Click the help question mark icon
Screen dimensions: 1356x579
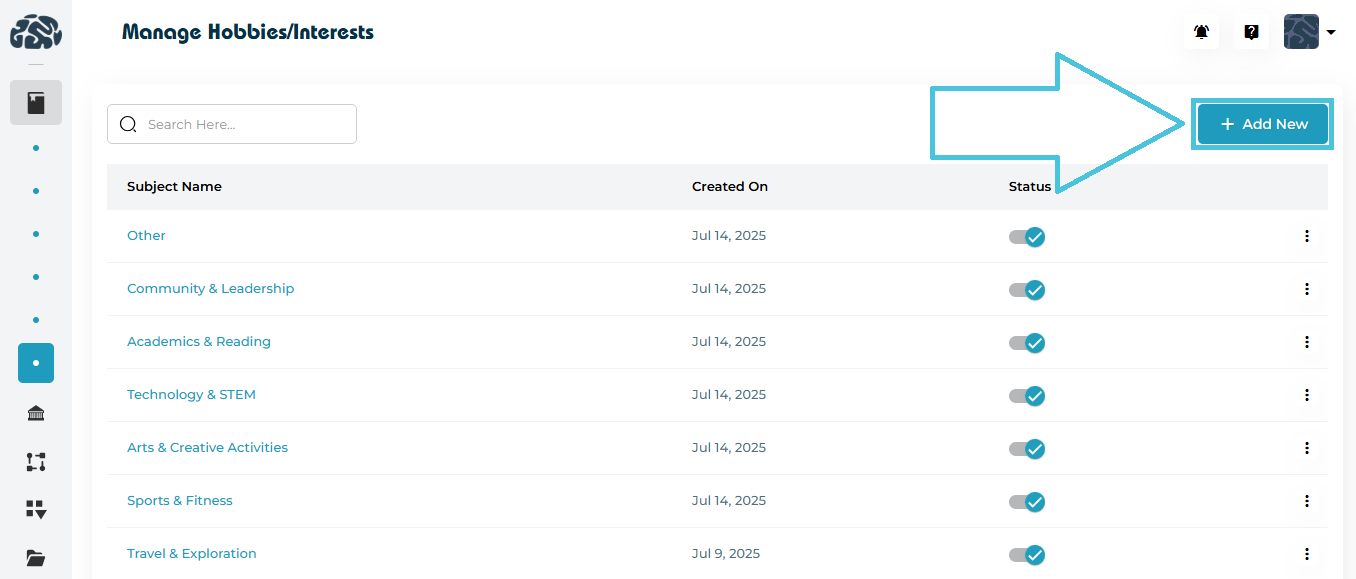pos(1251,32)
